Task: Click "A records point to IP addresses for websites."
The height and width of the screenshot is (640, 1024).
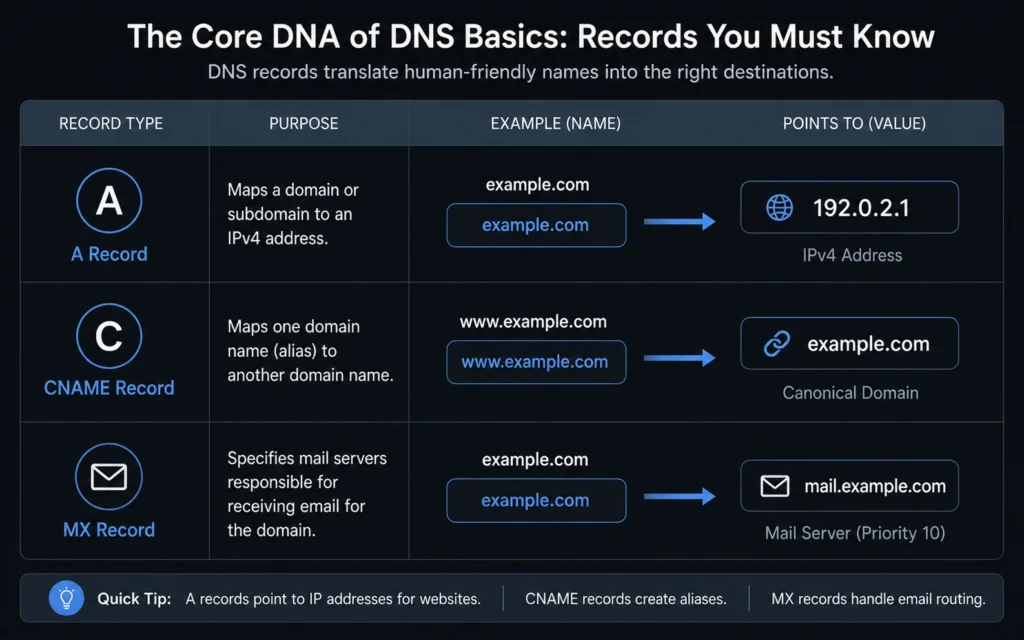Action: (x=333, y=599)
